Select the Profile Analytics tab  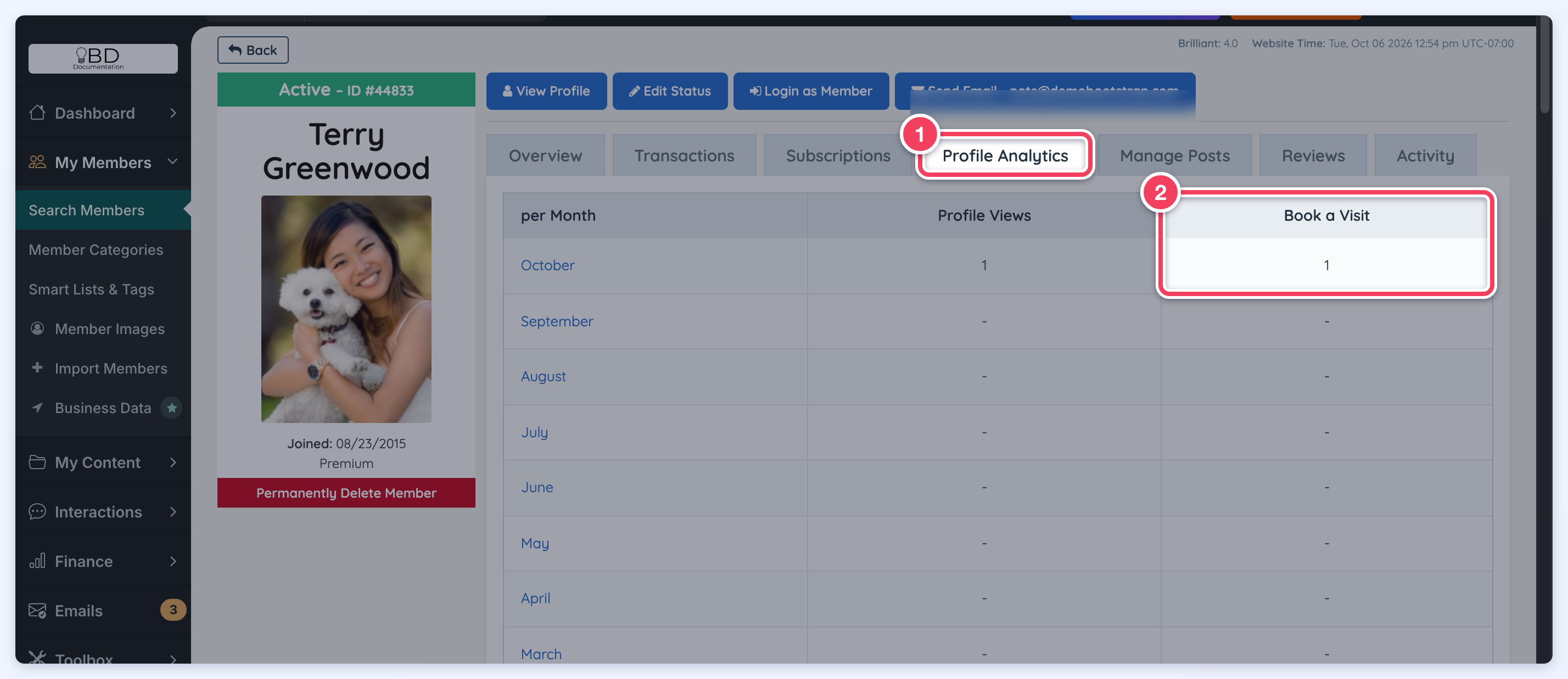point(1005,156)
